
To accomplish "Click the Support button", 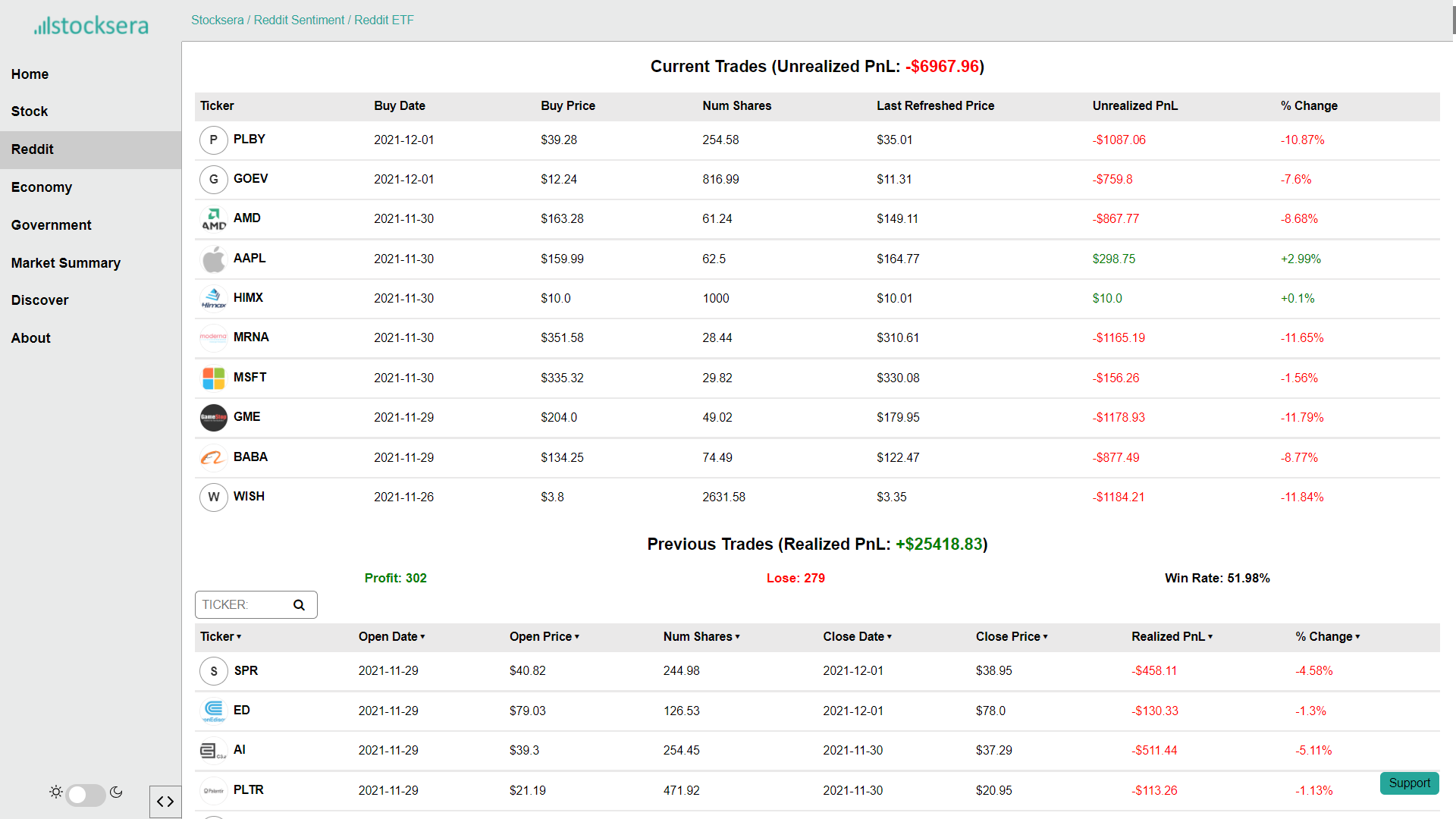I will pyautogui.click(x=1409, y=783).
